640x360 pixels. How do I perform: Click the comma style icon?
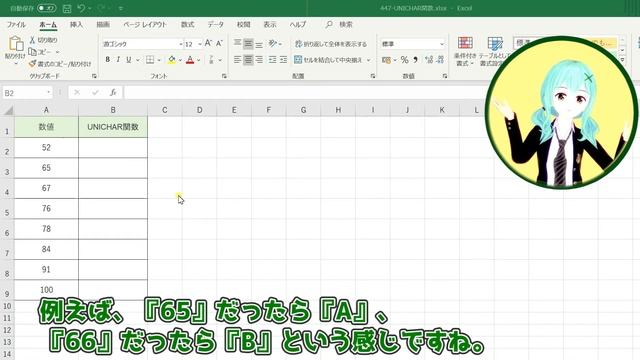[416, 60]
